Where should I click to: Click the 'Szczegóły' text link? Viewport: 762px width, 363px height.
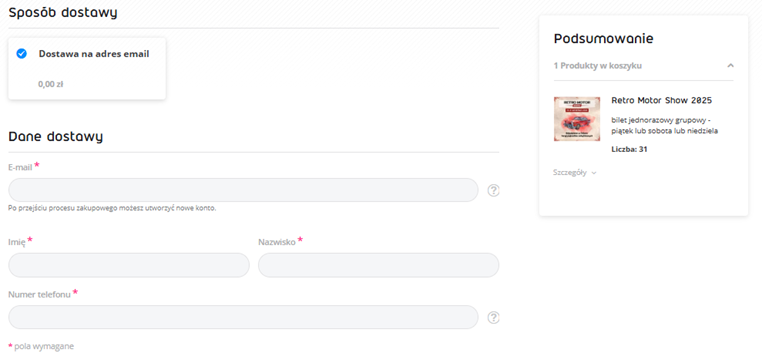pos(570,173)
